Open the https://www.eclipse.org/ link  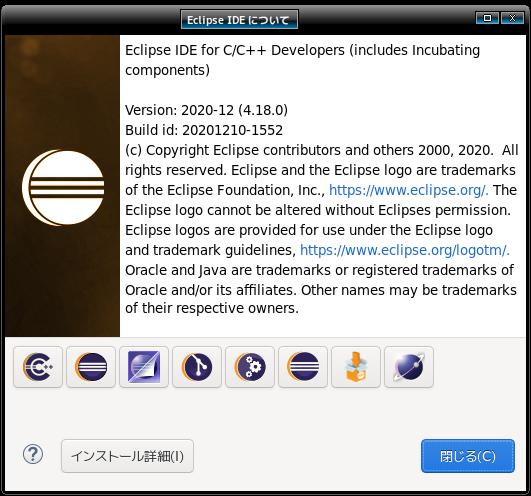(408, 190)
